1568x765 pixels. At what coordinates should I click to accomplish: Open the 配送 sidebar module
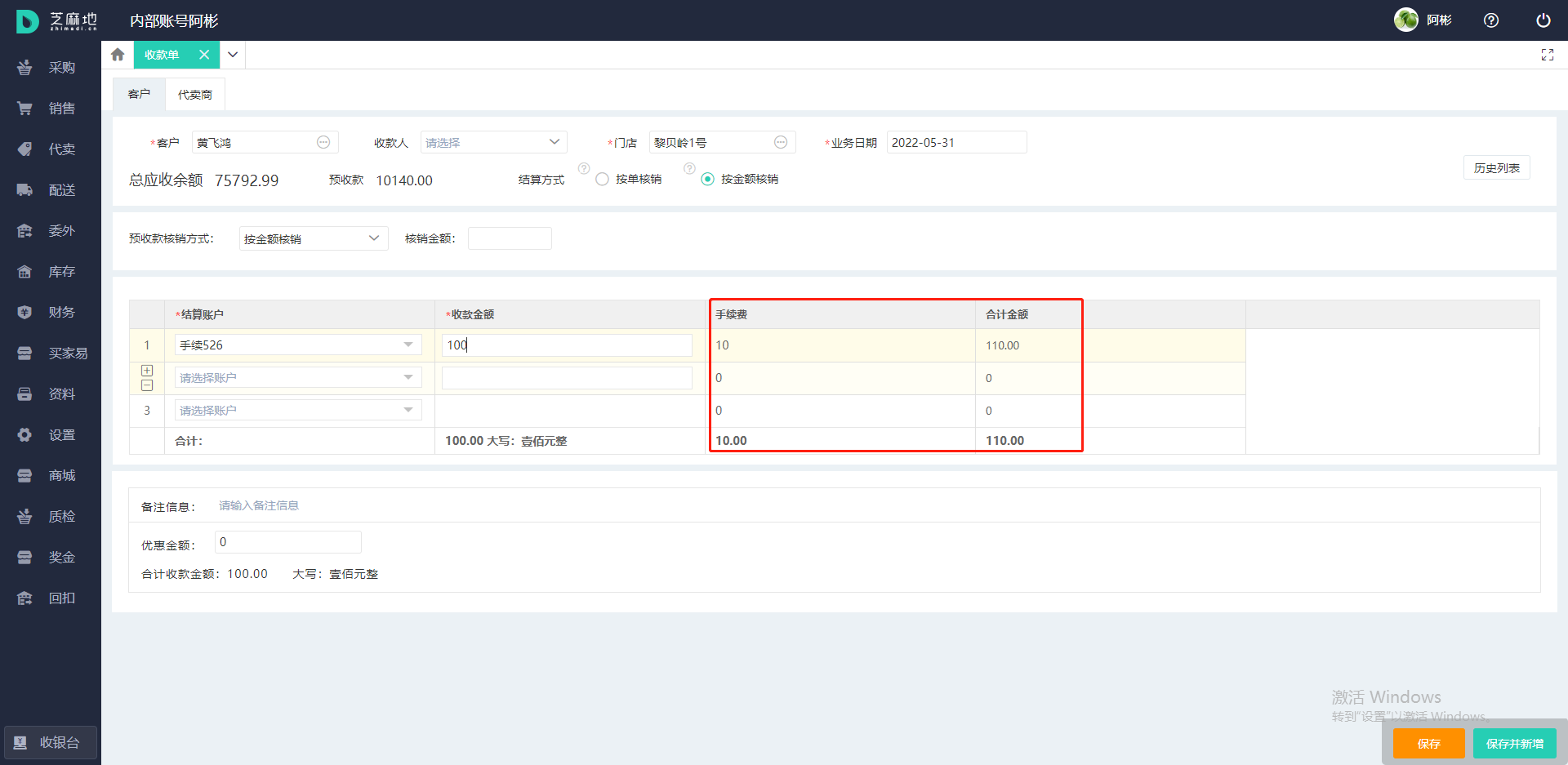tap(50, 190)
